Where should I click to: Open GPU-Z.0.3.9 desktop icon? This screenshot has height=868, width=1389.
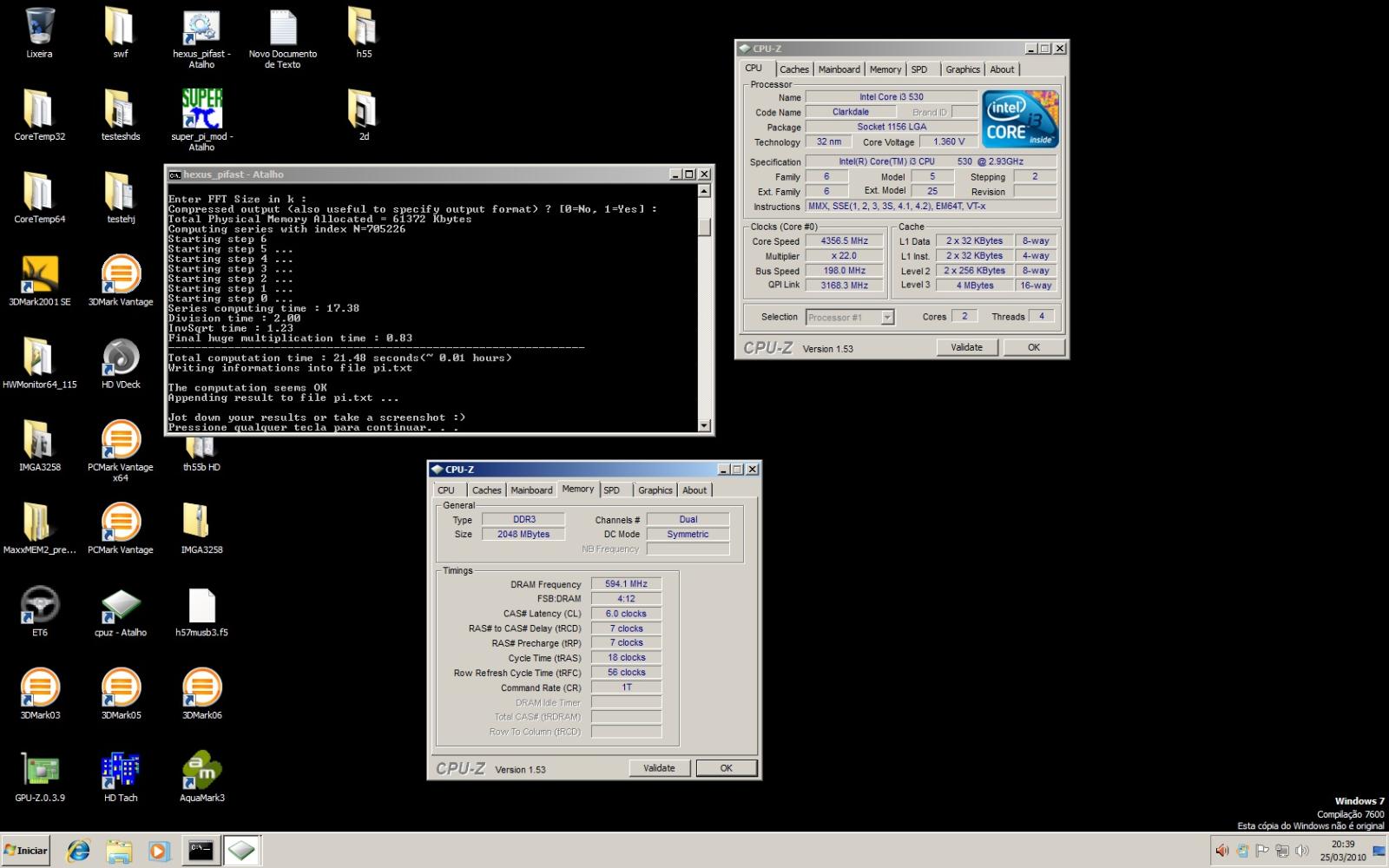(x=39, y=775)
